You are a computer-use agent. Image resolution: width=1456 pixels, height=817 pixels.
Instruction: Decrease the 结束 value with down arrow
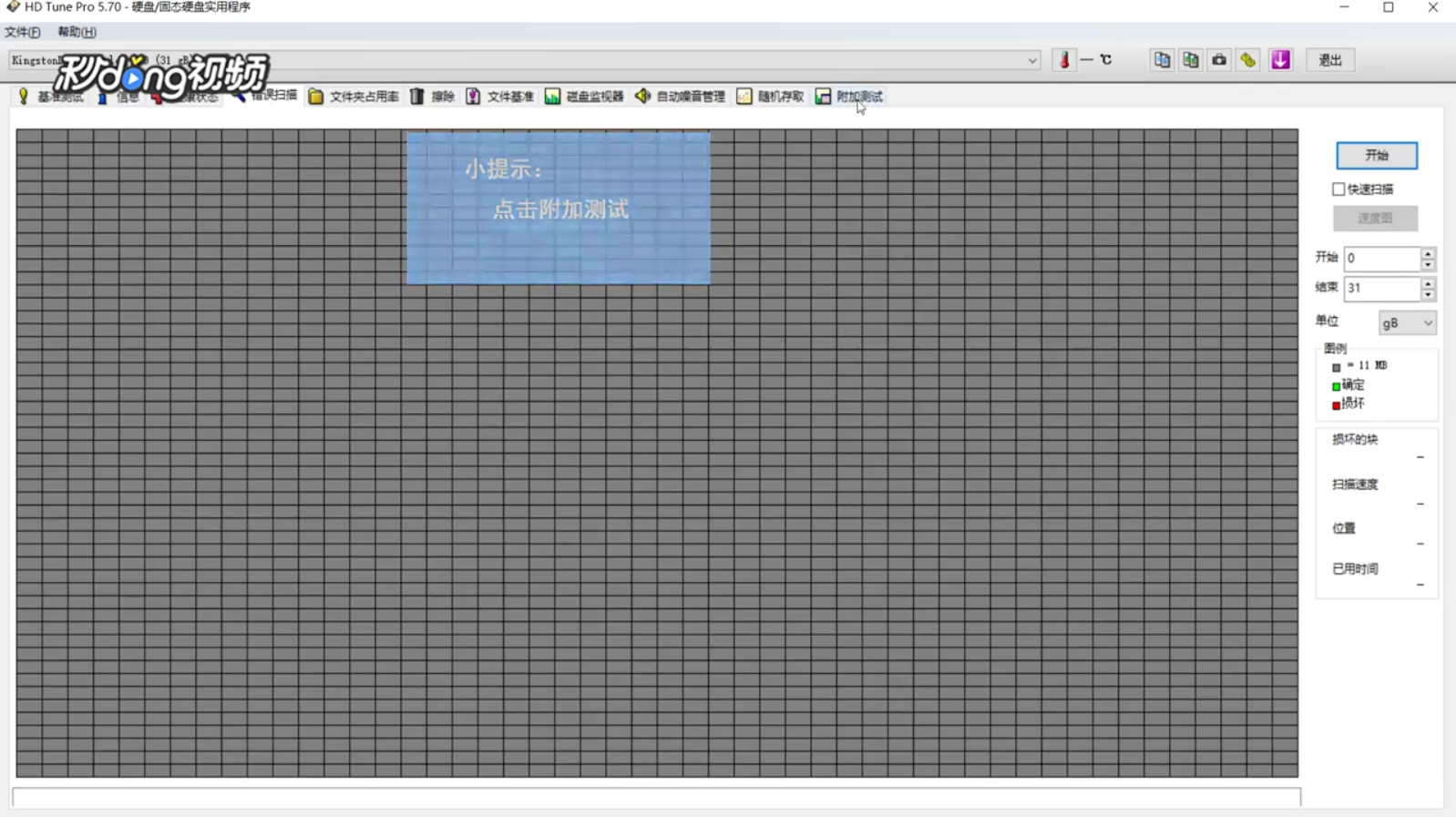click(1428, 294)
